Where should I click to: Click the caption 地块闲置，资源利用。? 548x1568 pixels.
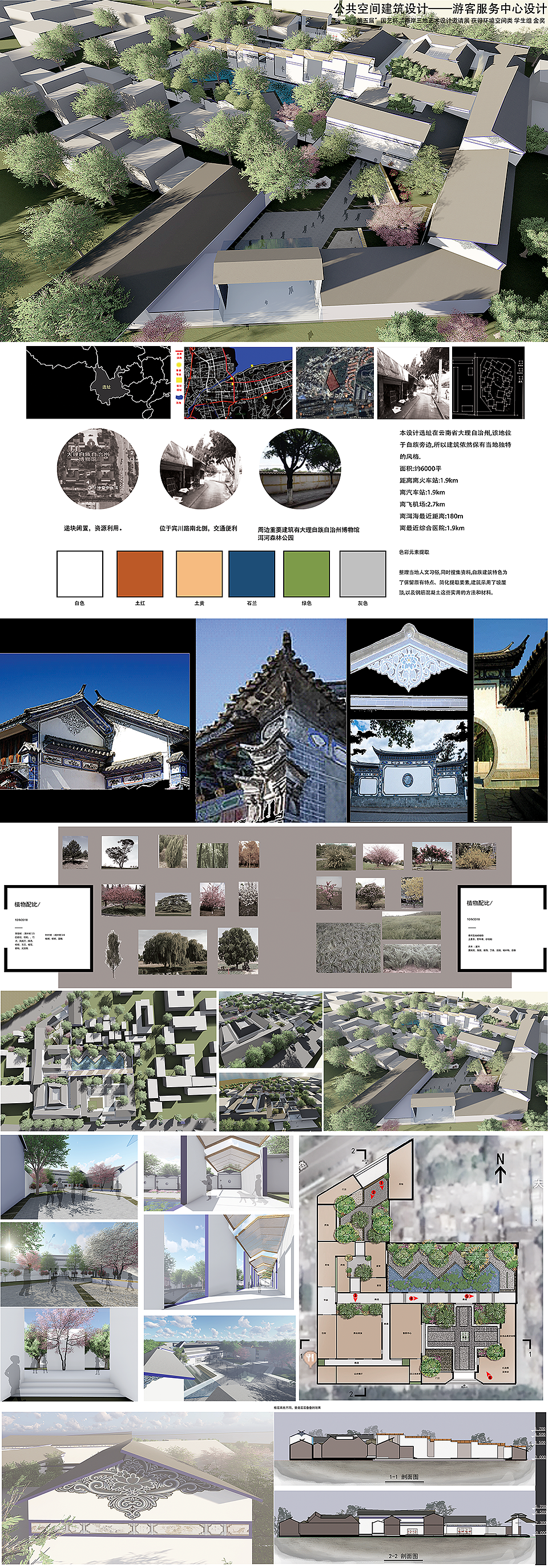pyautogui.click(x=93, y=528)
